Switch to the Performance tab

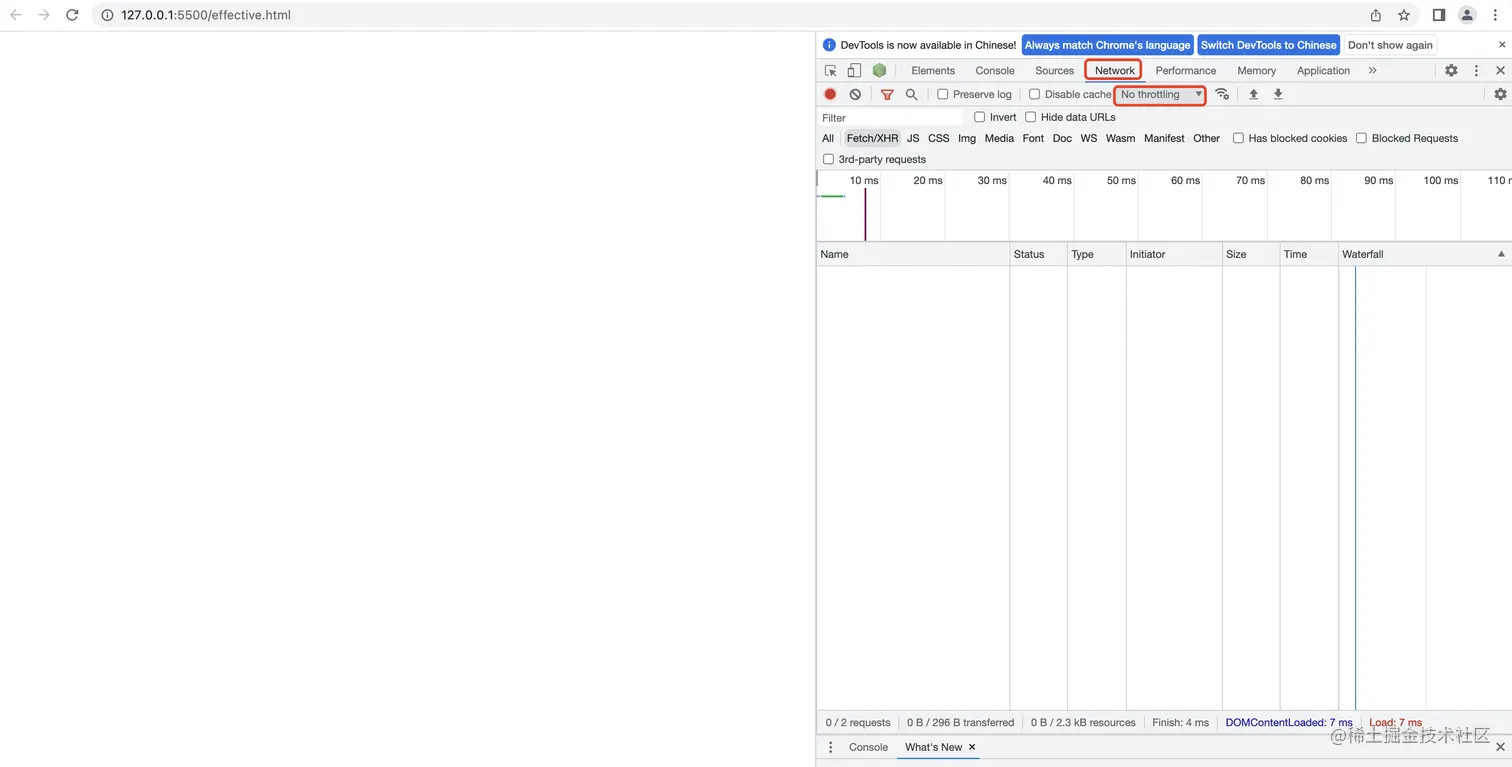click(x=1186, y=71)
